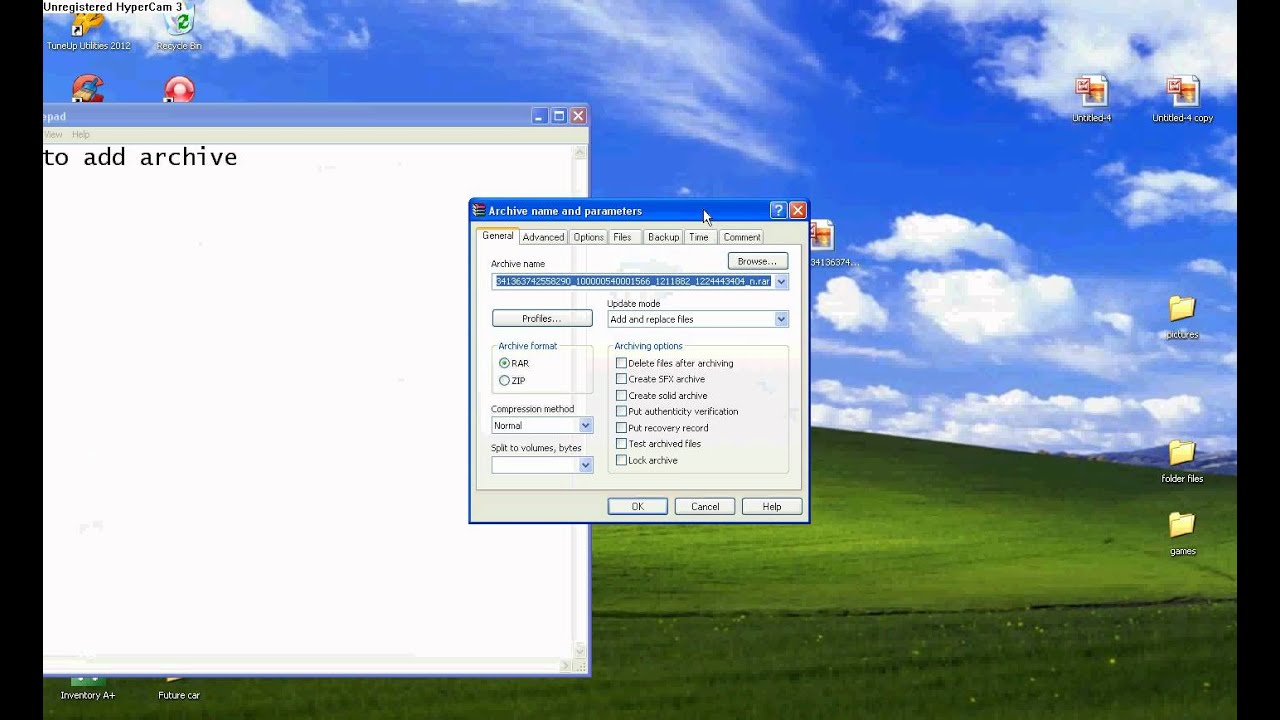Click the Archive name text field

tap(633, 282)
